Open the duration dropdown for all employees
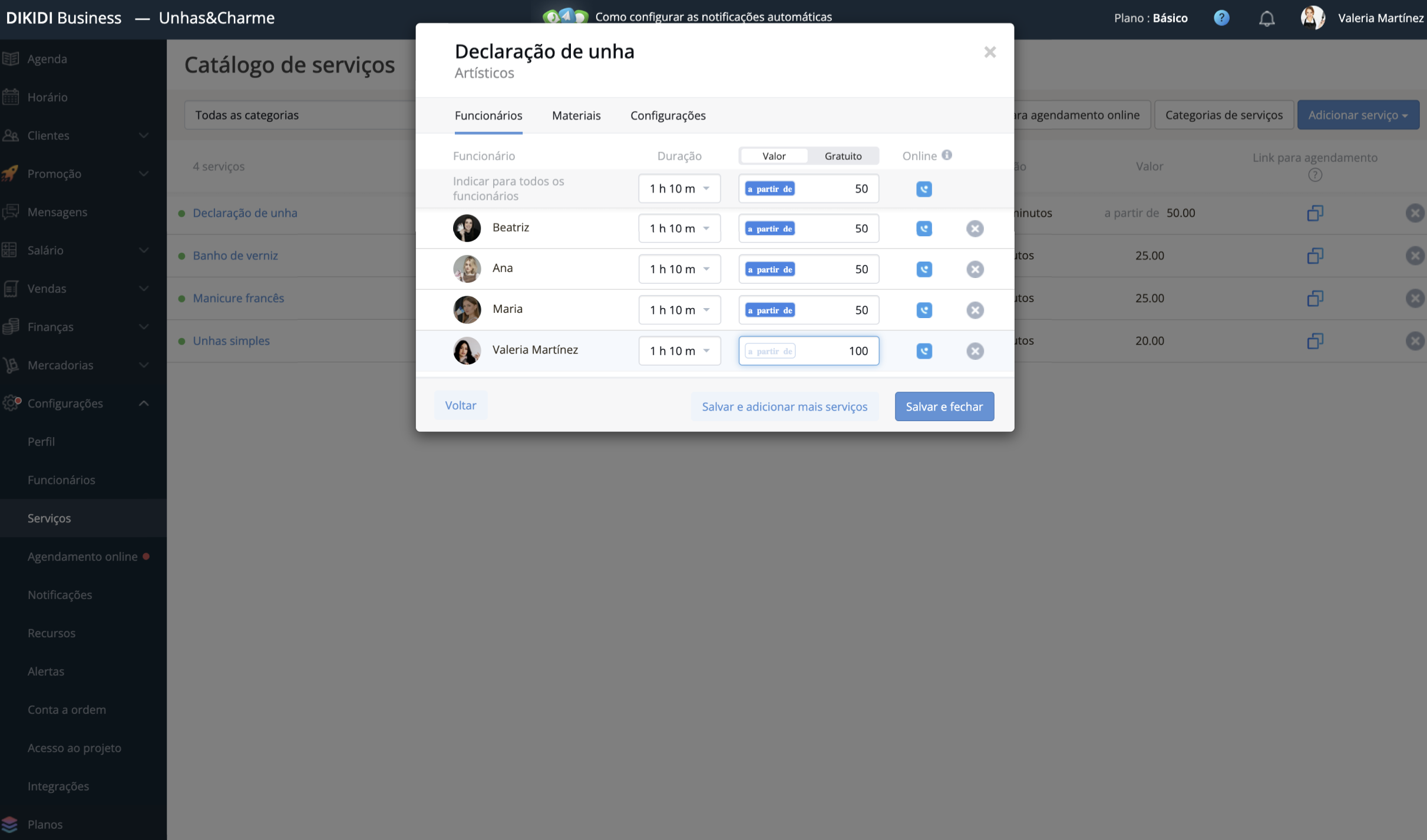 pyautogui.click(x=679, y=188)
